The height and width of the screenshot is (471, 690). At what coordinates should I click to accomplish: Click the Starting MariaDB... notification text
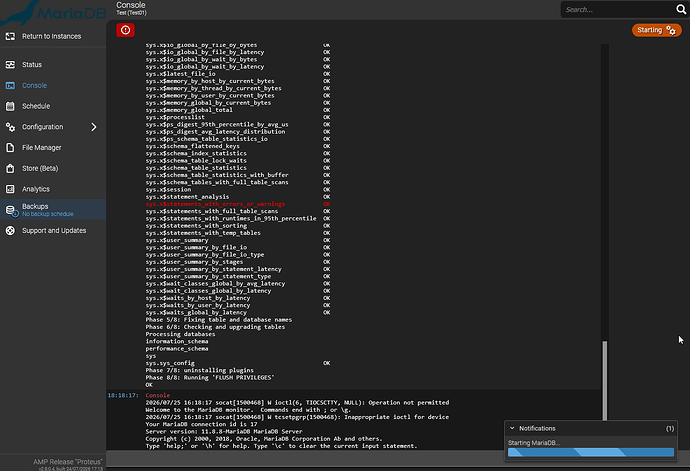(x=534, y=443)
